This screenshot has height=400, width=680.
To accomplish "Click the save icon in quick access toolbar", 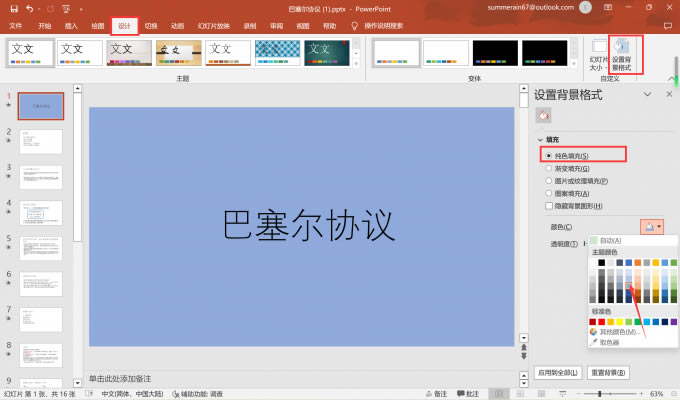I will click(x=14, y=8).
